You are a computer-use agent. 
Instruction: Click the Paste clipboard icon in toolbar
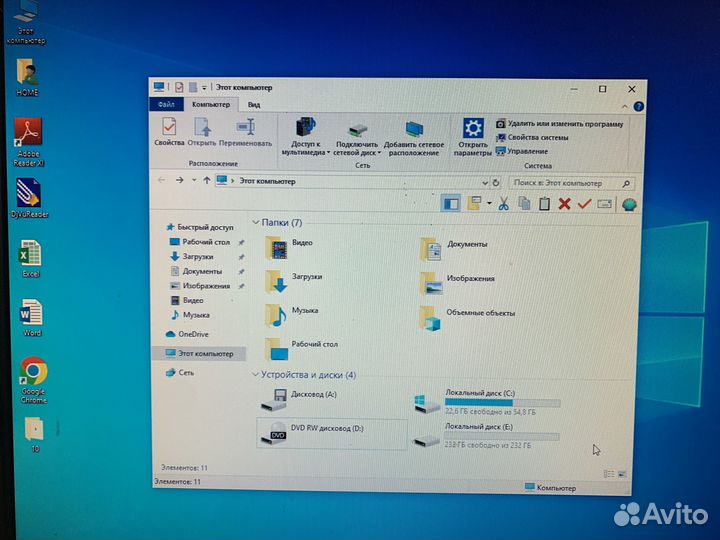(544, 204)
